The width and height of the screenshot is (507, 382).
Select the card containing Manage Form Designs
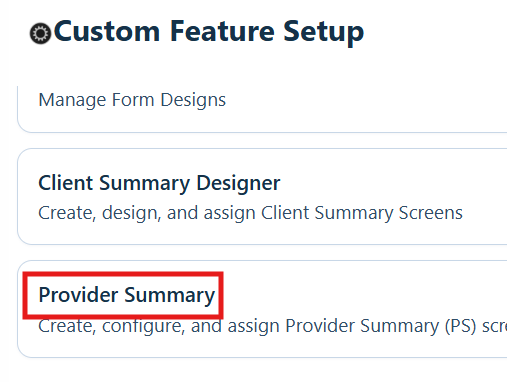262,109
